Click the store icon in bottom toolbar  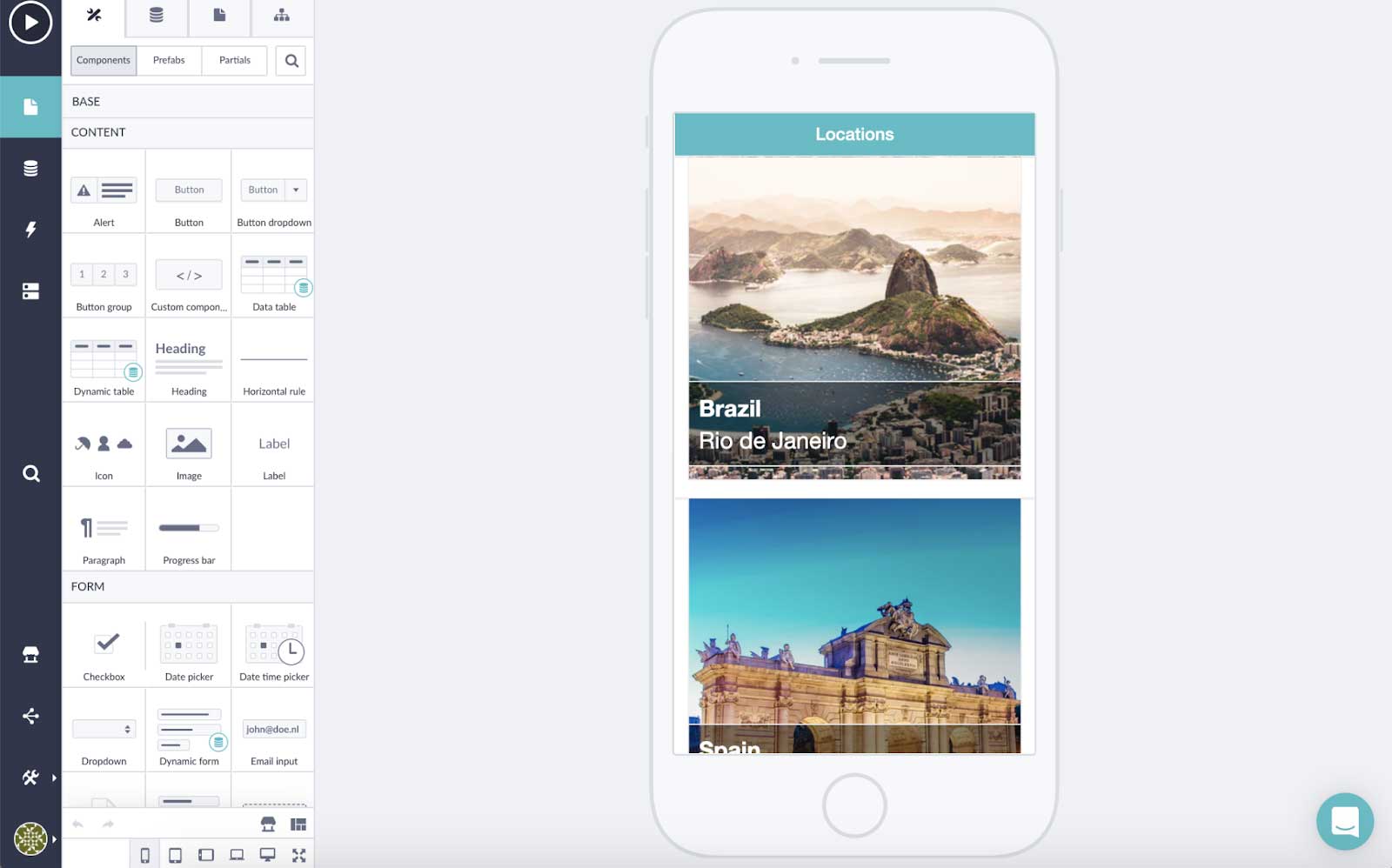(268, 824)
